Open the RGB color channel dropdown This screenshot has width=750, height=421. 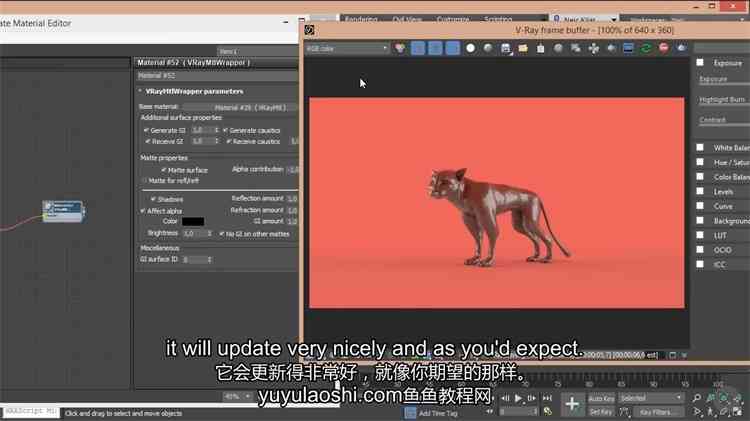point(347,48)
